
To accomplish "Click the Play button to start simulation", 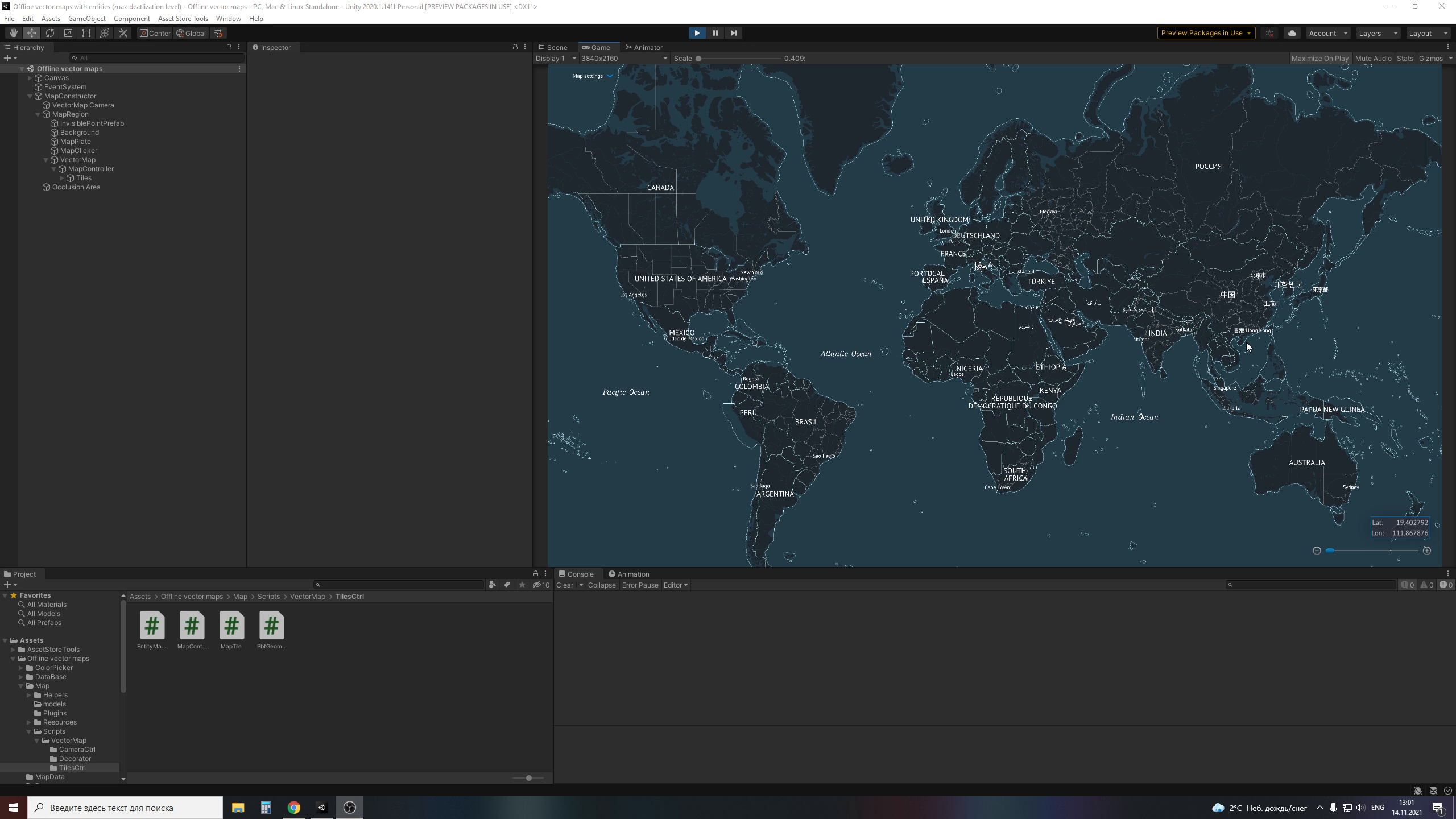I will [x=697, y=33].
